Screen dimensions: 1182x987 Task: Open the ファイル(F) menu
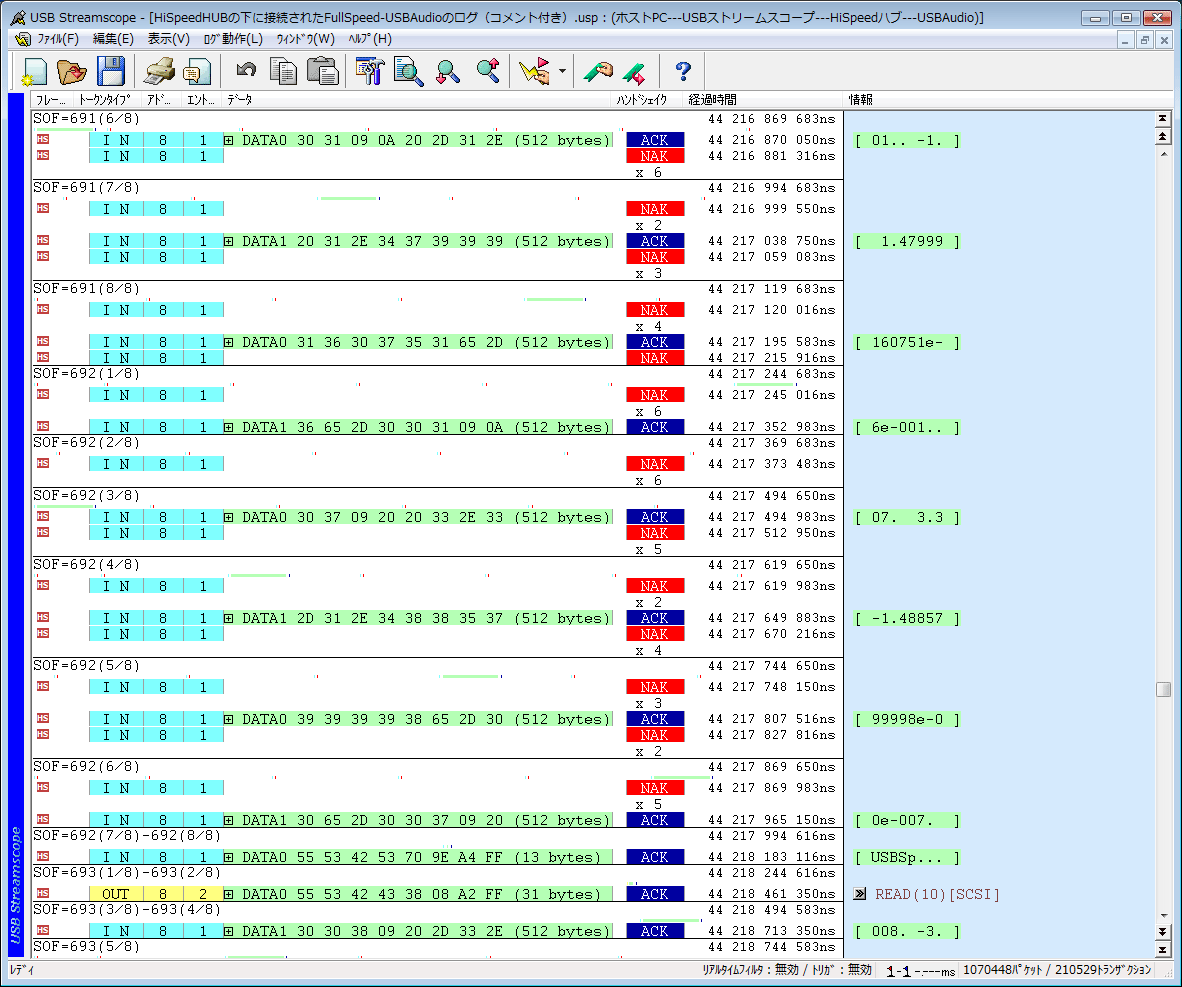pyautogui.click(x=58, y=39)
